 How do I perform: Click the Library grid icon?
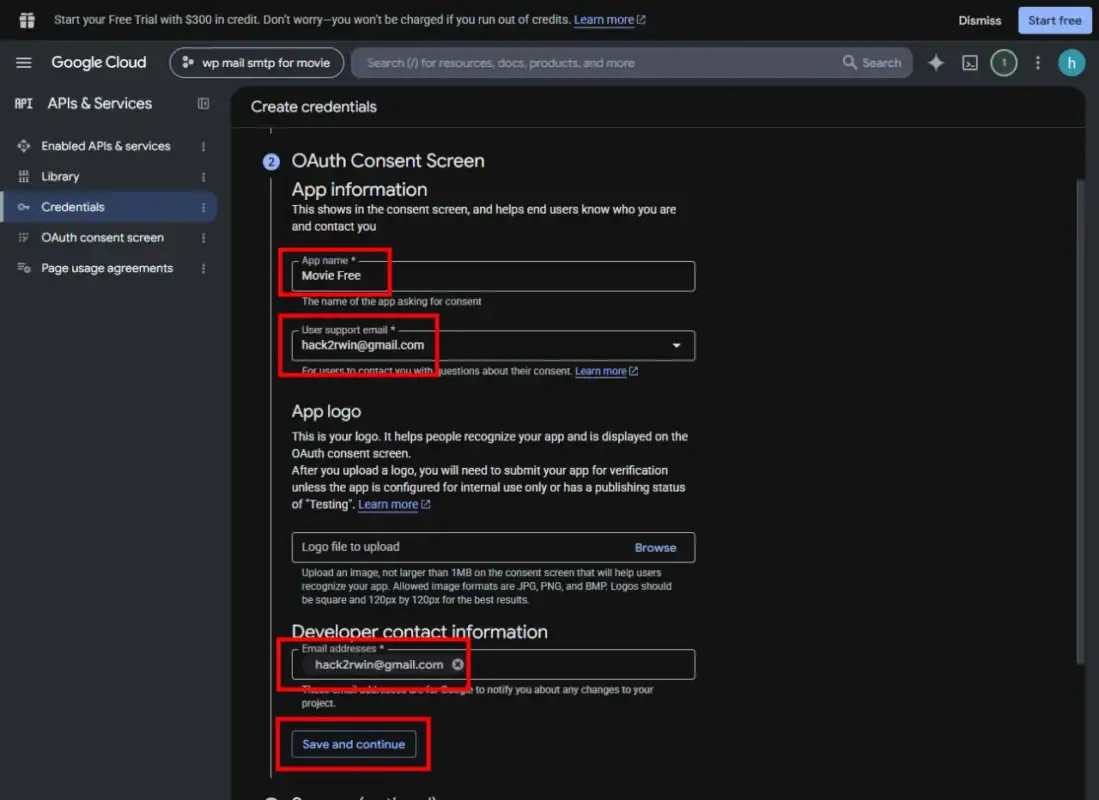[23, 177]
